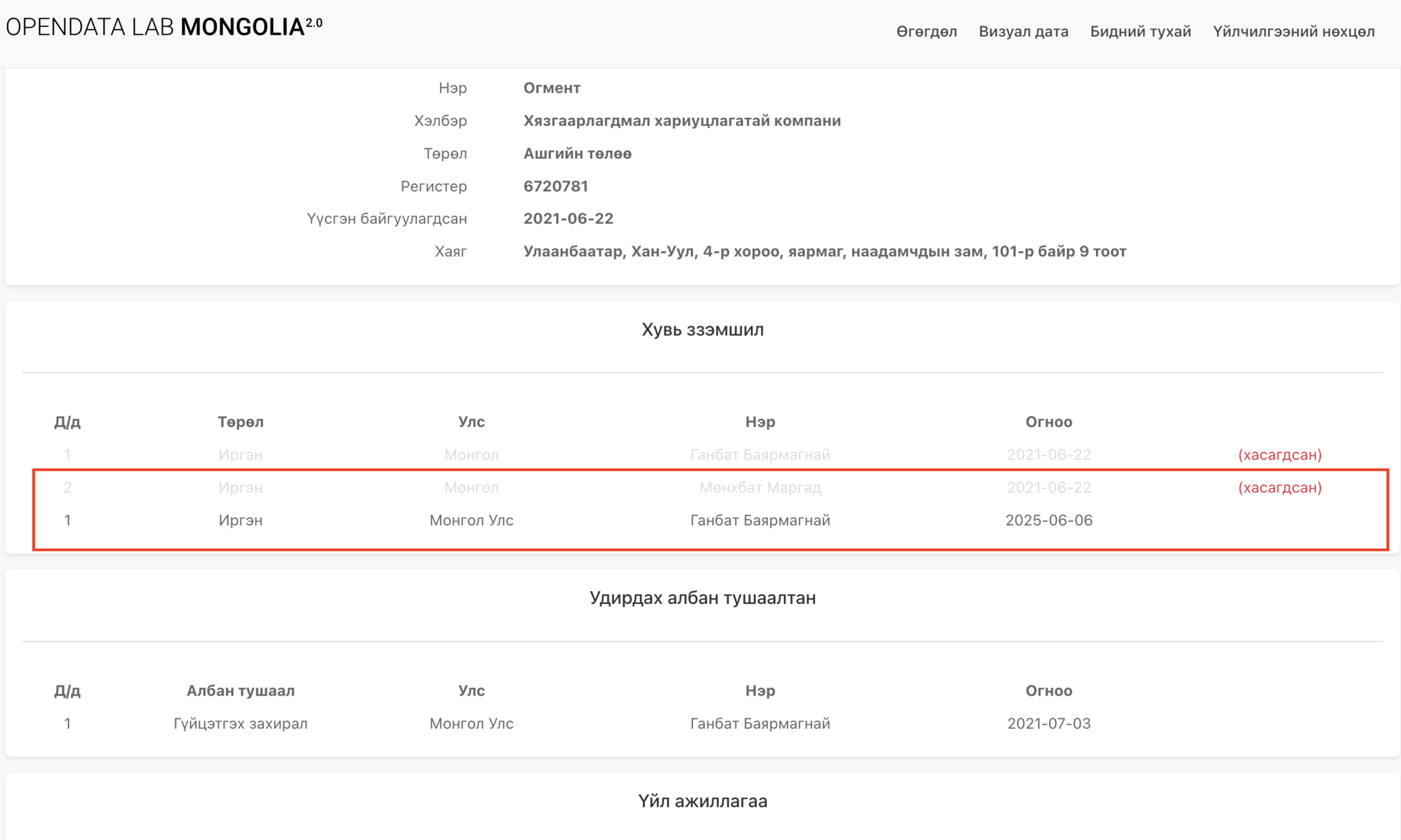The image size is (1401, 840).
Task: Go to Бидний тухай page
Action: [1140, 31]
